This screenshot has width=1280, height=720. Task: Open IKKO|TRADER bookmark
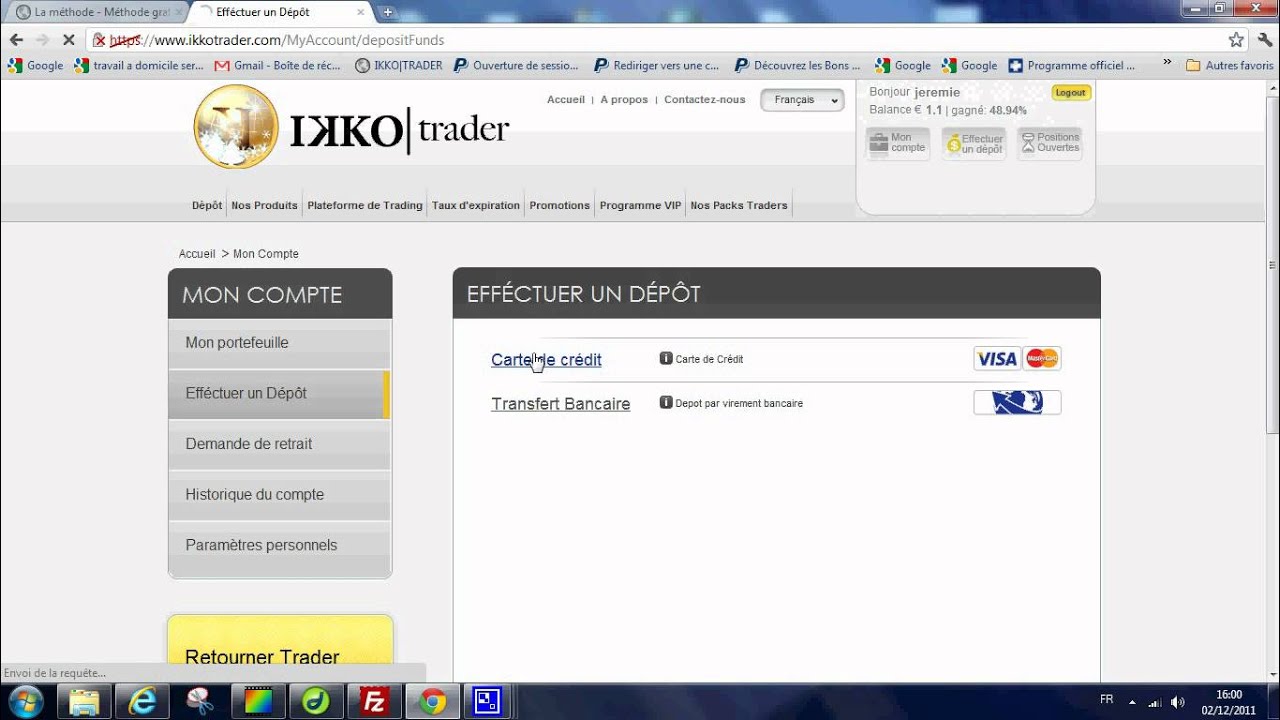(x=398, y=65)
